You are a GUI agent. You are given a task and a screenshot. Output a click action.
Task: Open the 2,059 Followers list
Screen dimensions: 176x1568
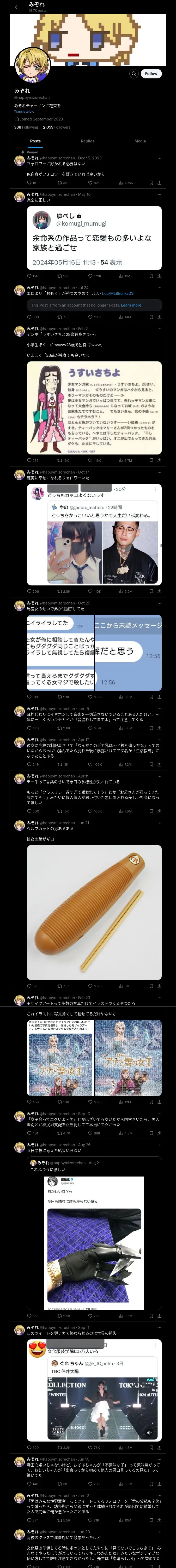pos(56,127)
